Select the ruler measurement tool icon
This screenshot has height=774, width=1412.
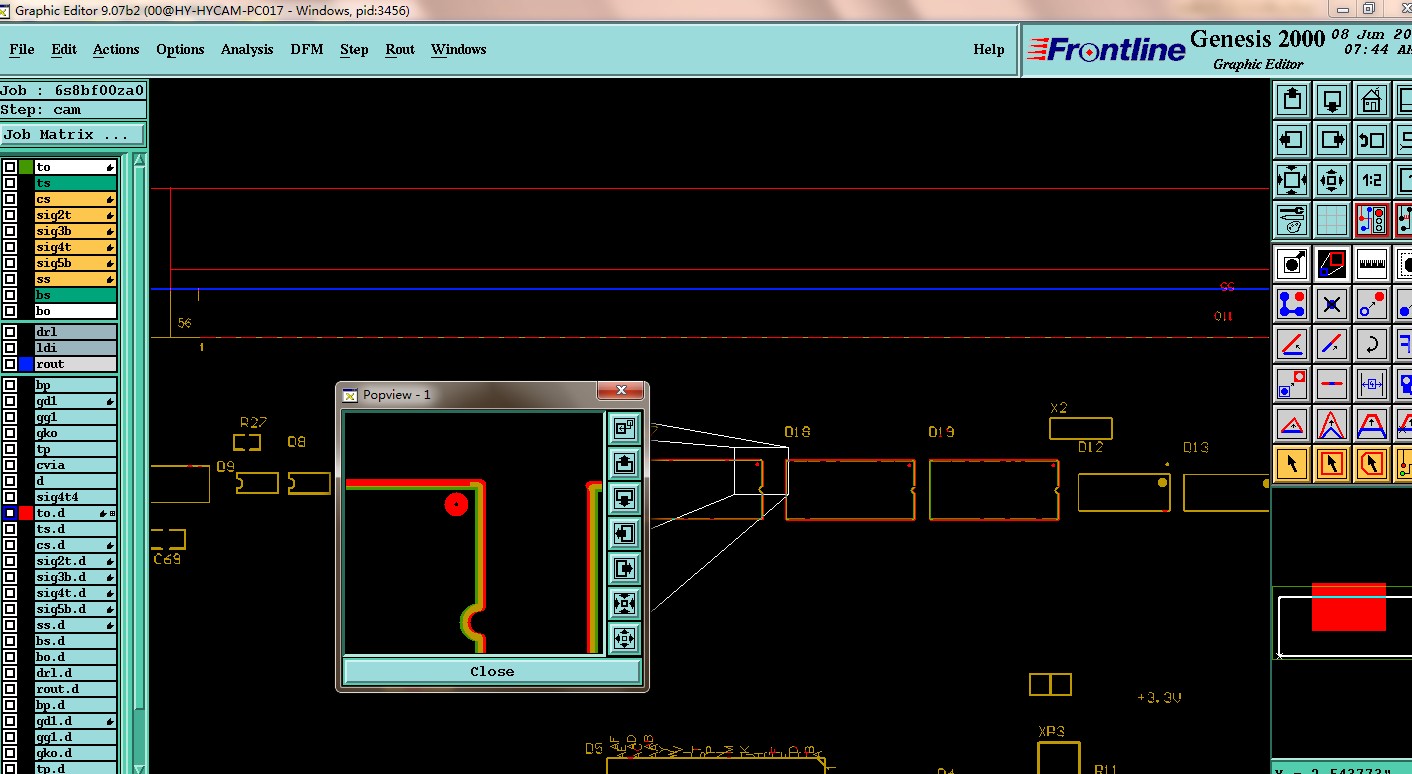(x=1371, y=264)
